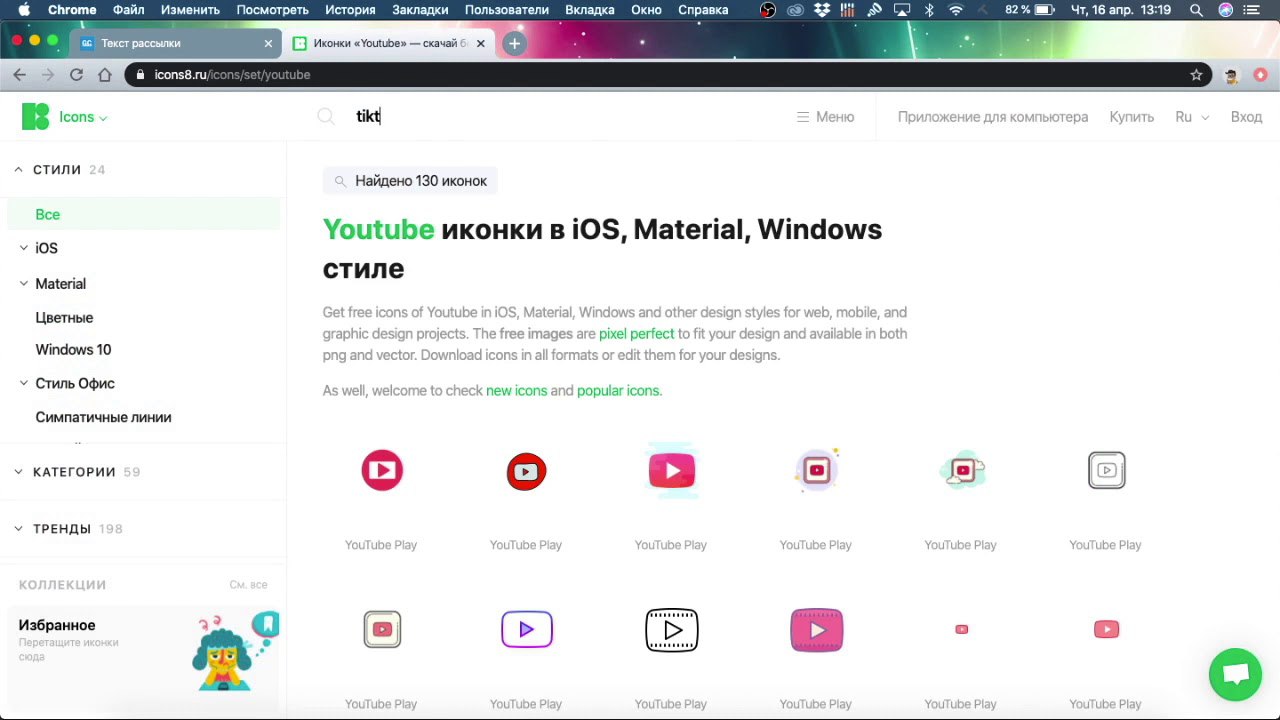Reload the page with refresh icon

pos(76,75)
